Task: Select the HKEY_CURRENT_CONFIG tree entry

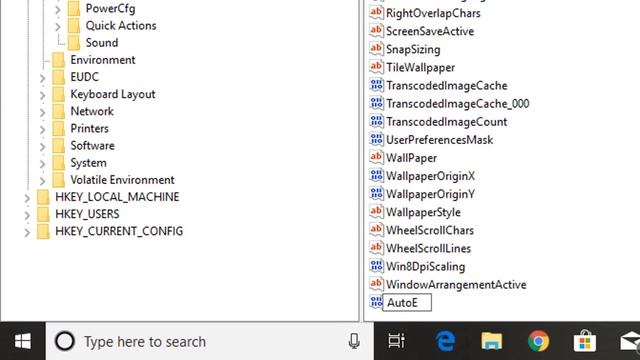Action: 119,231
